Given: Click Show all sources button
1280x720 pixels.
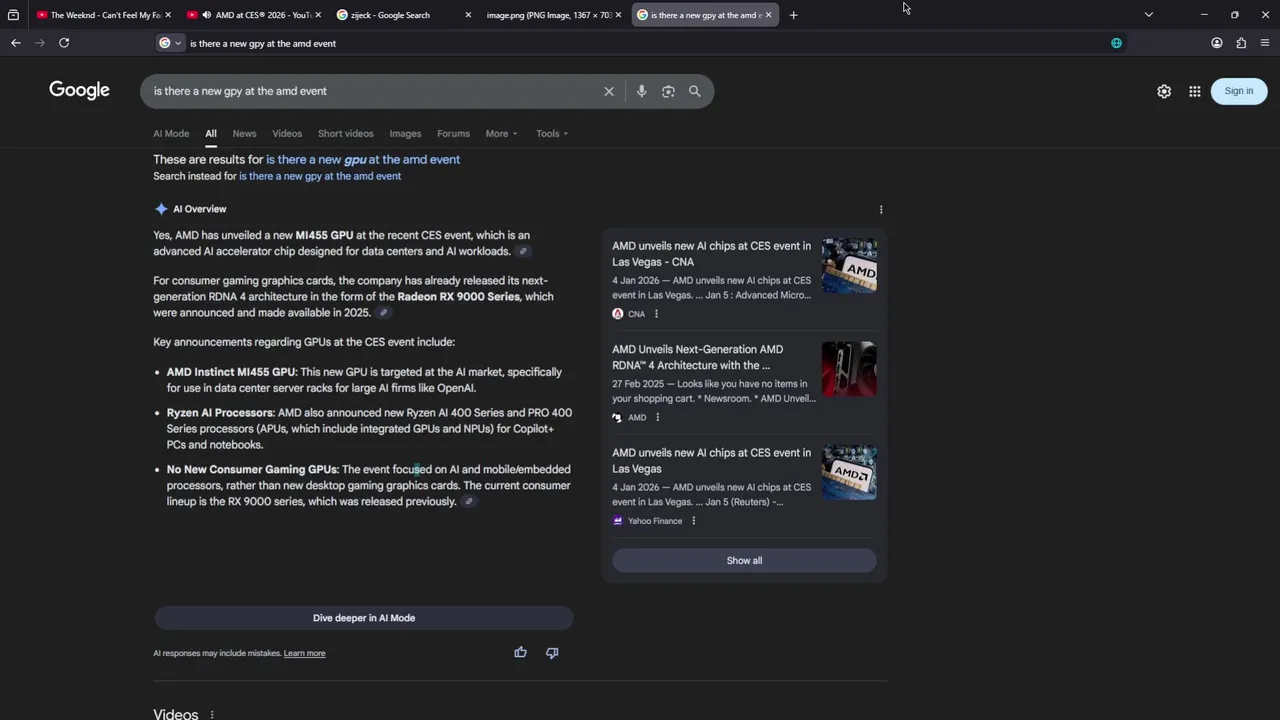Looking at the screenshot, I should 744,561.
